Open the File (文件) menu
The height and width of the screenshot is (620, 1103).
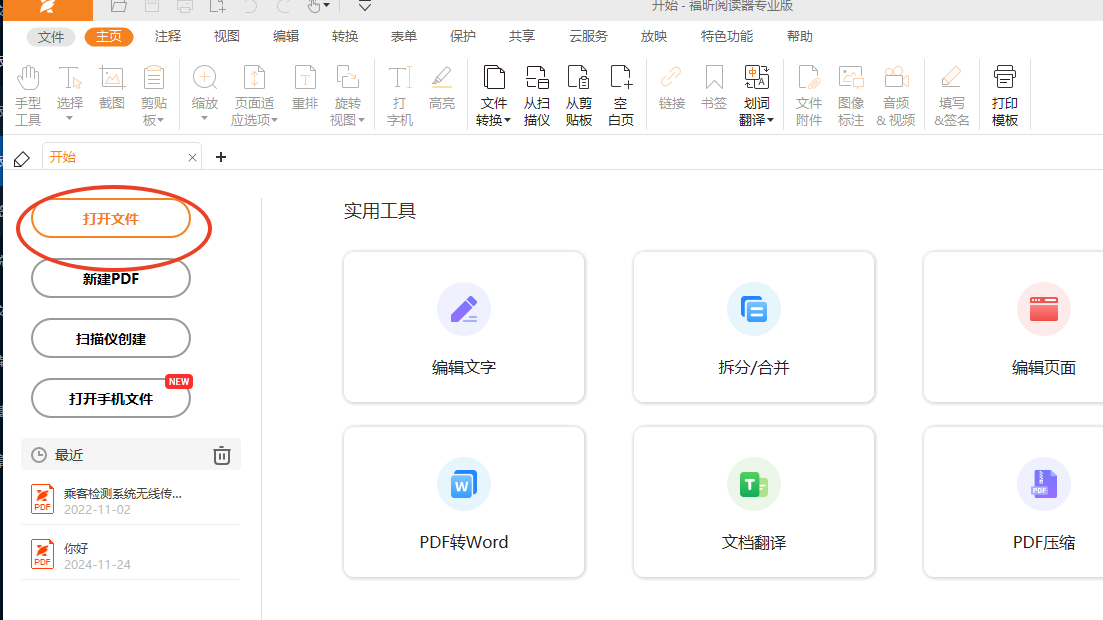[x=51, y=37]
